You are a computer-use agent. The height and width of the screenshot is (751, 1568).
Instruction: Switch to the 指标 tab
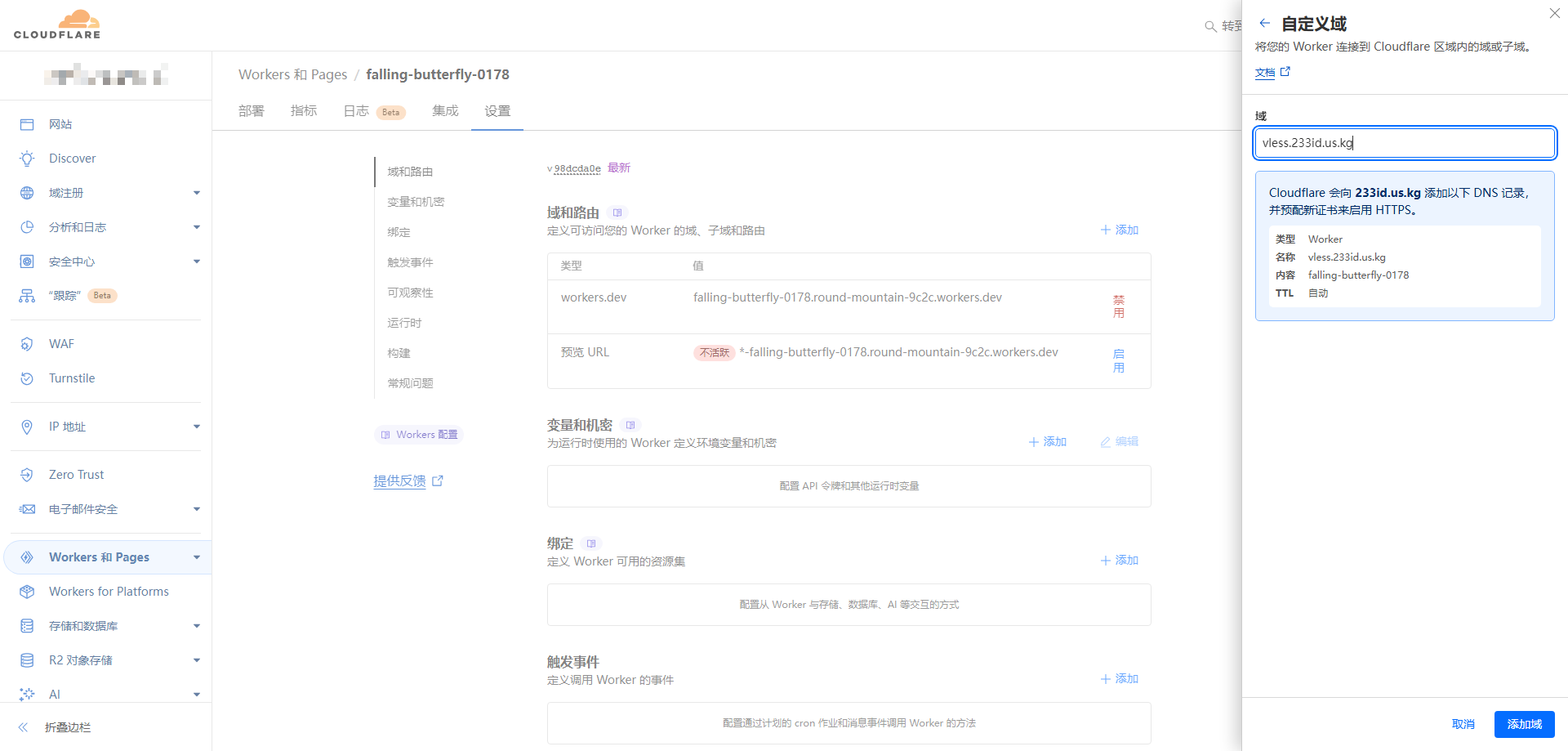click(x=304, y=111)
